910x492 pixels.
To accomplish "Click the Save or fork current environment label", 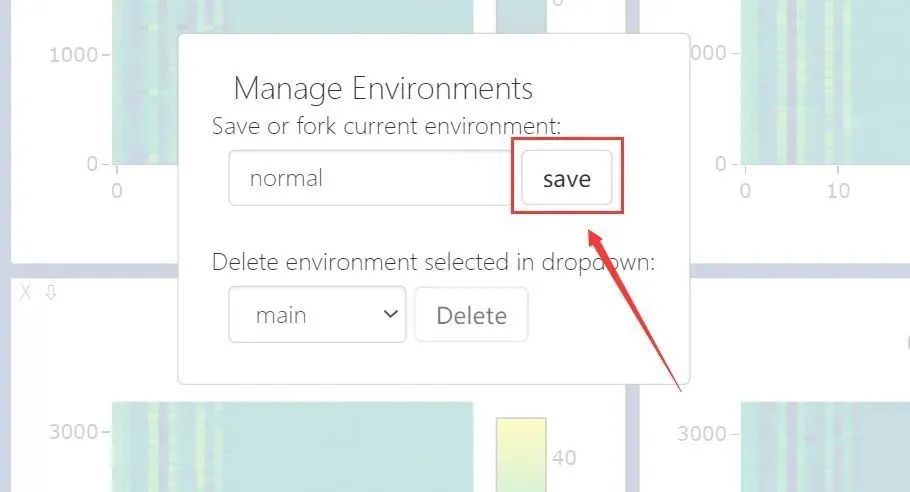I will (387, 126).
